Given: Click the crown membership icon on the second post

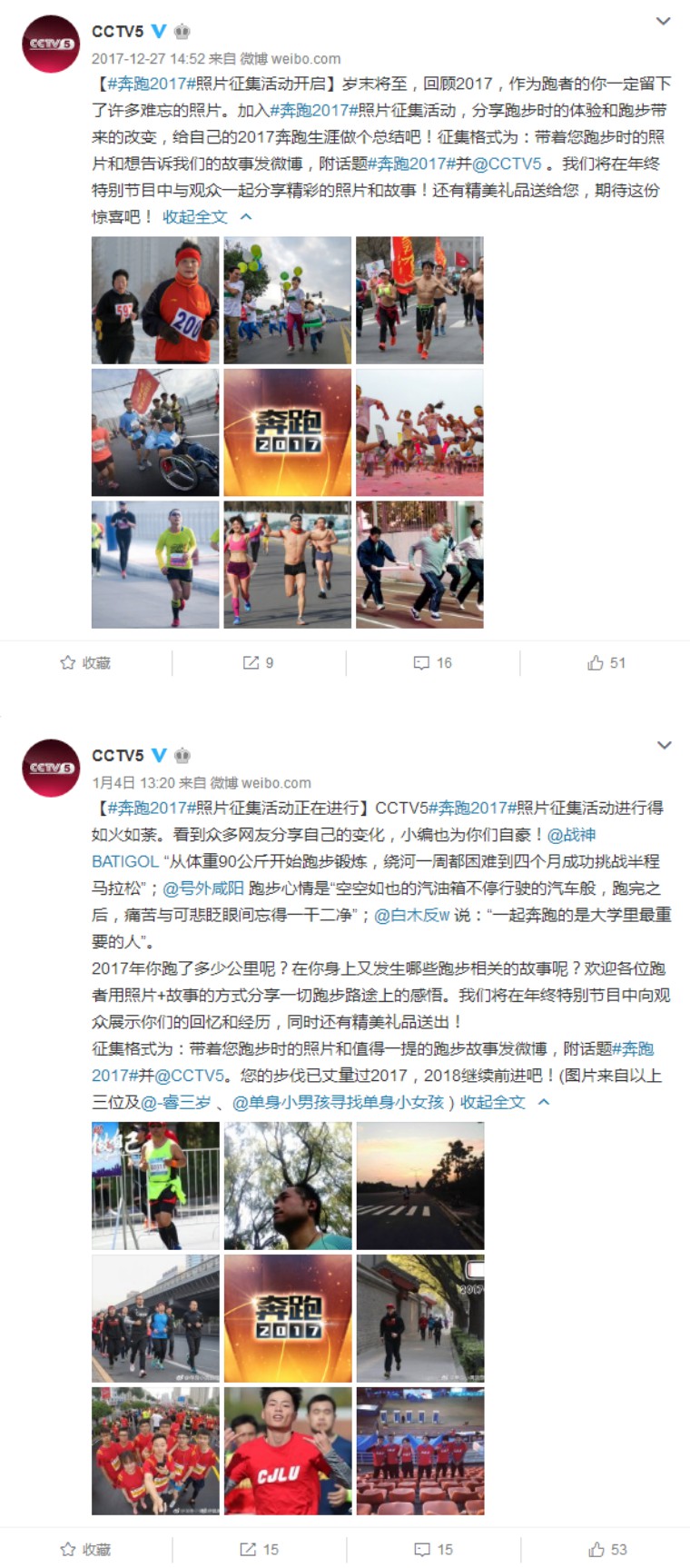Looking at the screenshot, I should [182, 756].
